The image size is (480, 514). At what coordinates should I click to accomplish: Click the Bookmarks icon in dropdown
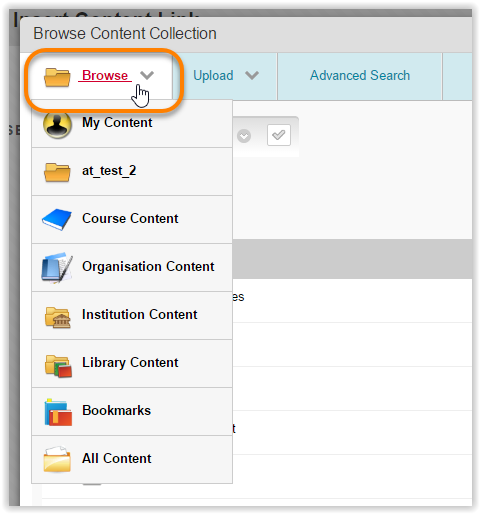click(58, 413)
